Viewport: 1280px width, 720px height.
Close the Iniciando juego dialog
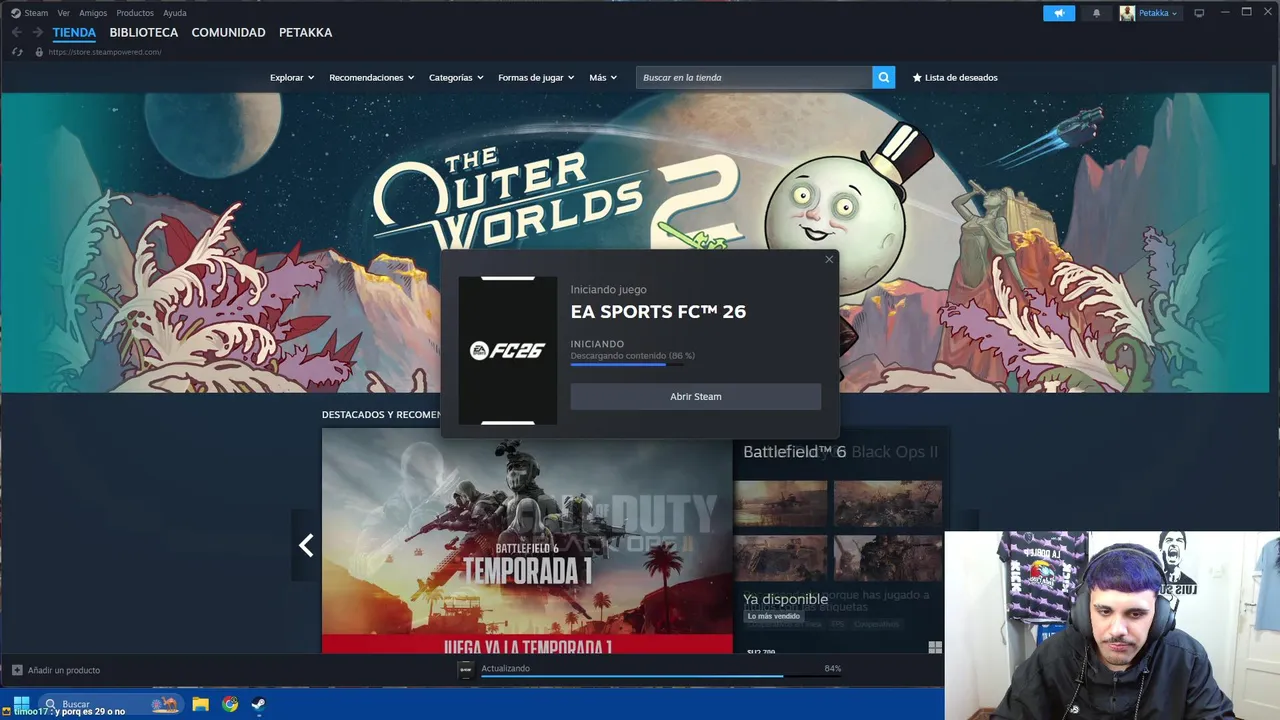pos(829,259)
